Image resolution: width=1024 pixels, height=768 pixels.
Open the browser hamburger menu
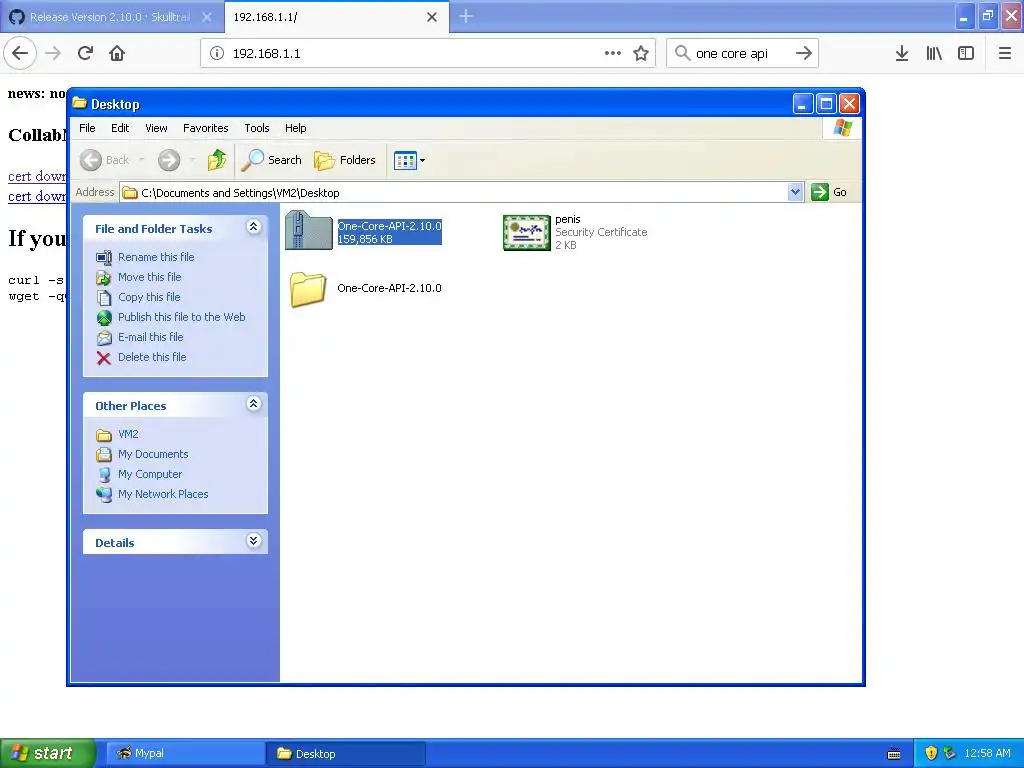(1004, 54)
